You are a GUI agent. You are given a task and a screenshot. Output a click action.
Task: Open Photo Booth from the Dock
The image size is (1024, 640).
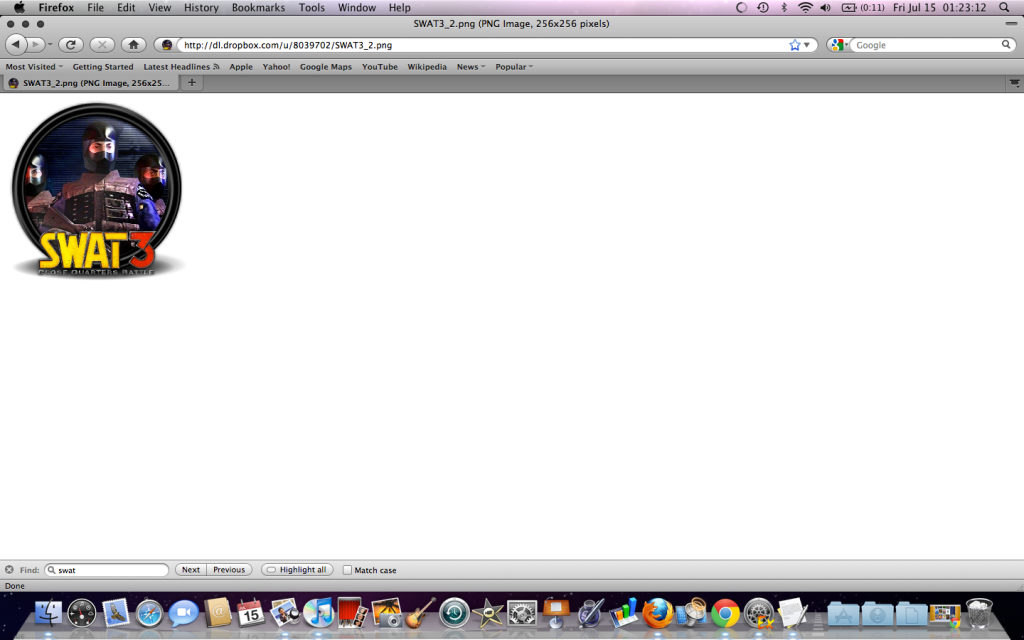pos(353,613)
